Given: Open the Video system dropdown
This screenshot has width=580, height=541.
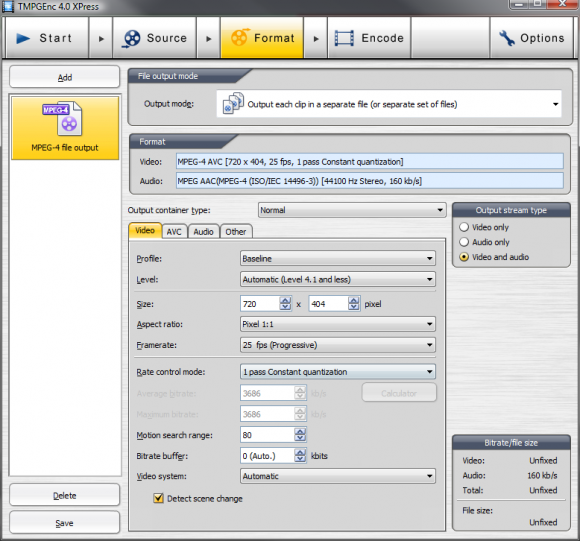Looking at the screenshot, I should click(x=338, y=476).
